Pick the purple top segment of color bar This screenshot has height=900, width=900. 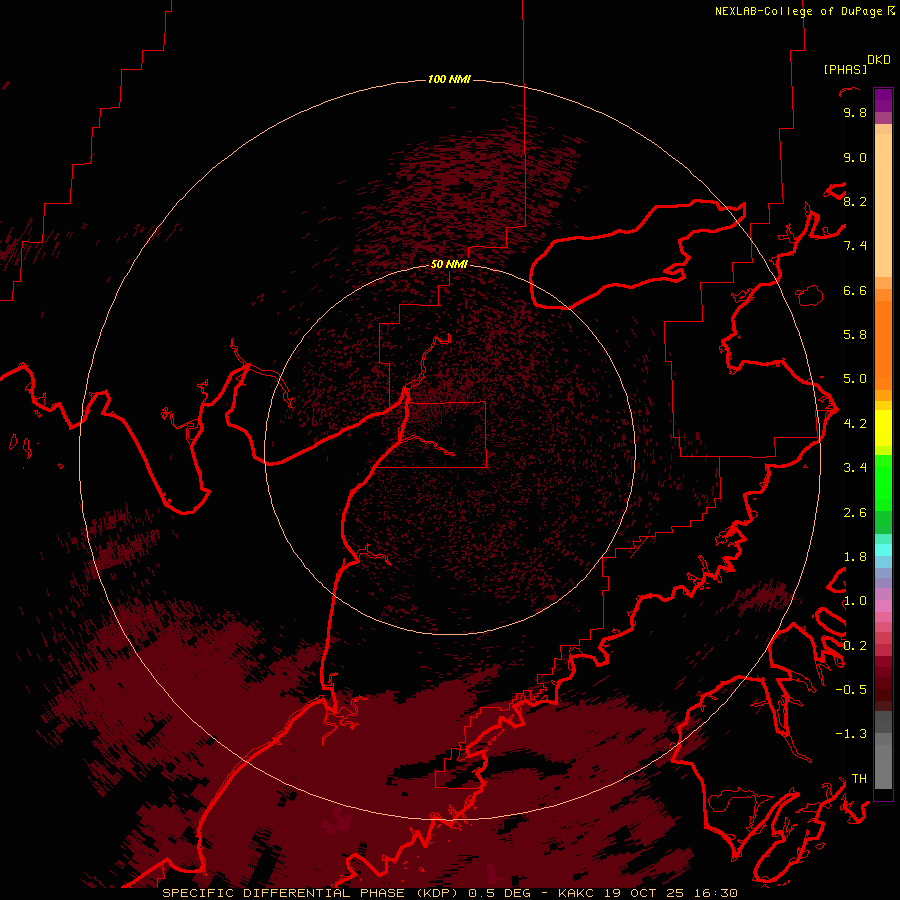[x=883, y=100]
